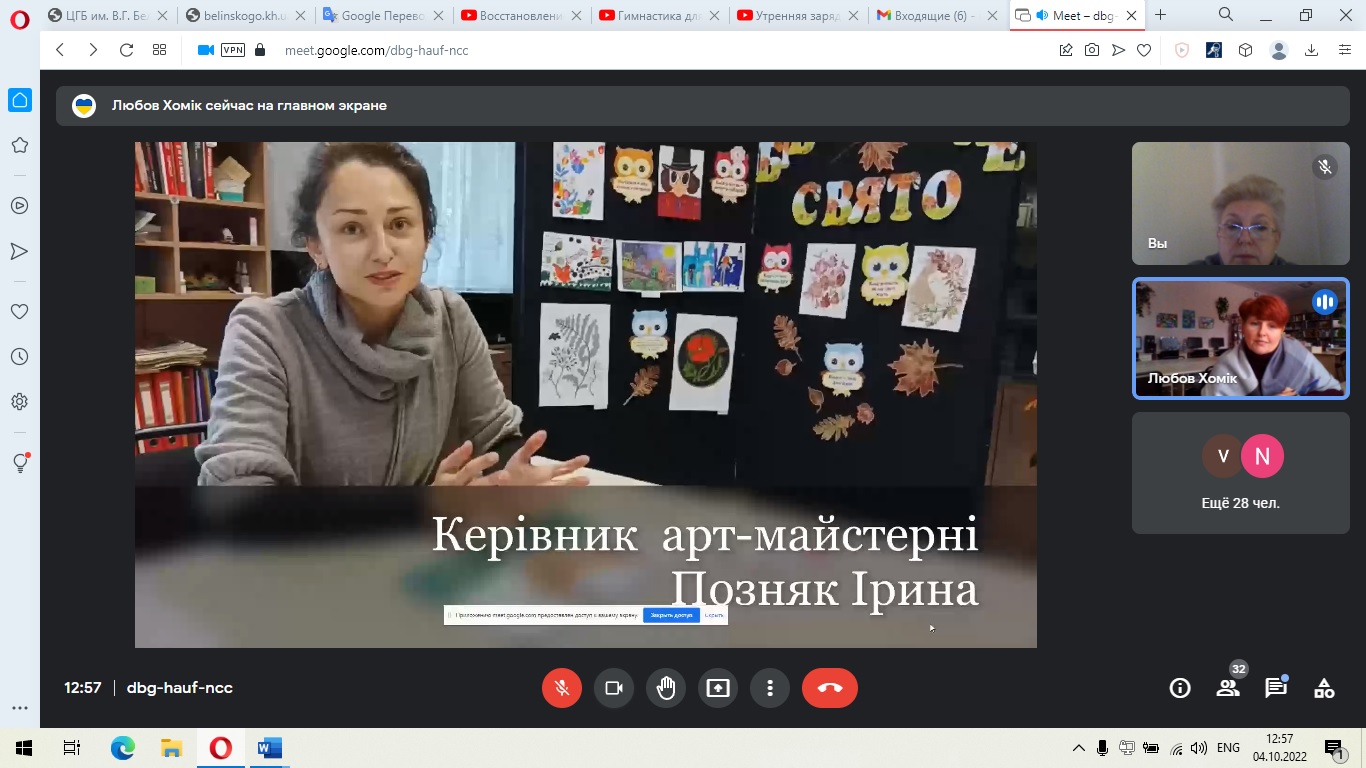
Task: Leave the call with red hang-up button
Action: (829, 688)
